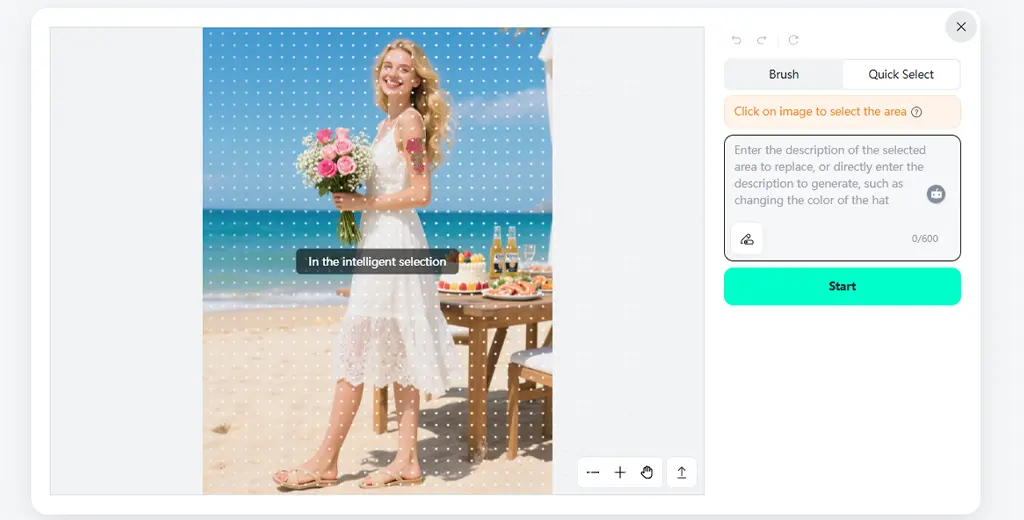Click the reset refresh icon
Screen dimensions: 1024x520
793,40
